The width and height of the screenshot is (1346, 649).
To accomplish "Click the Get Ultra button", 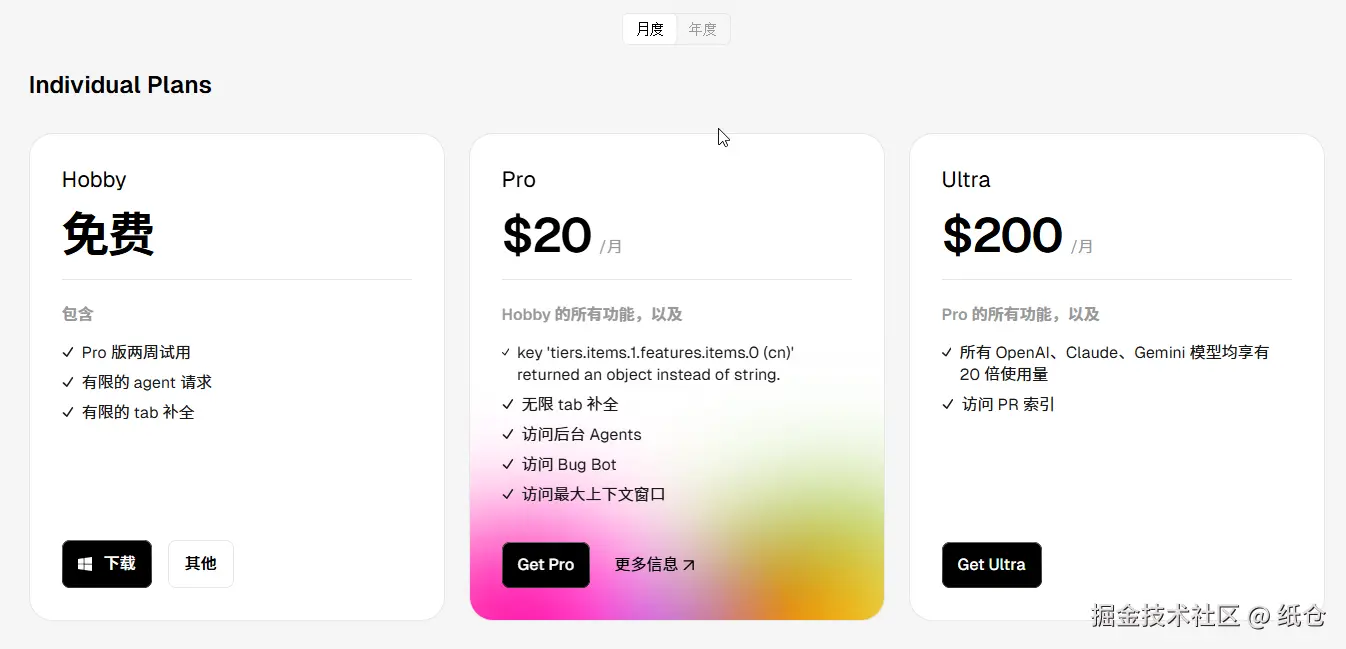I will pos(991,565).
